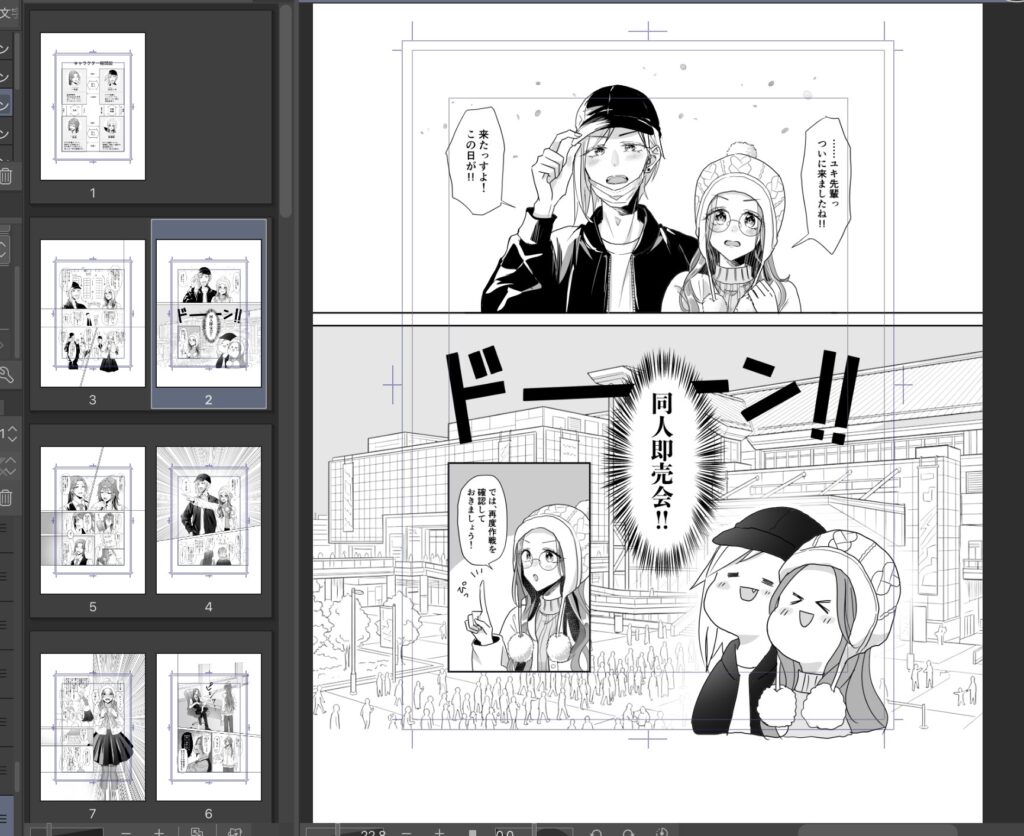Select the page 3 thumbnail

coord(93,313)
